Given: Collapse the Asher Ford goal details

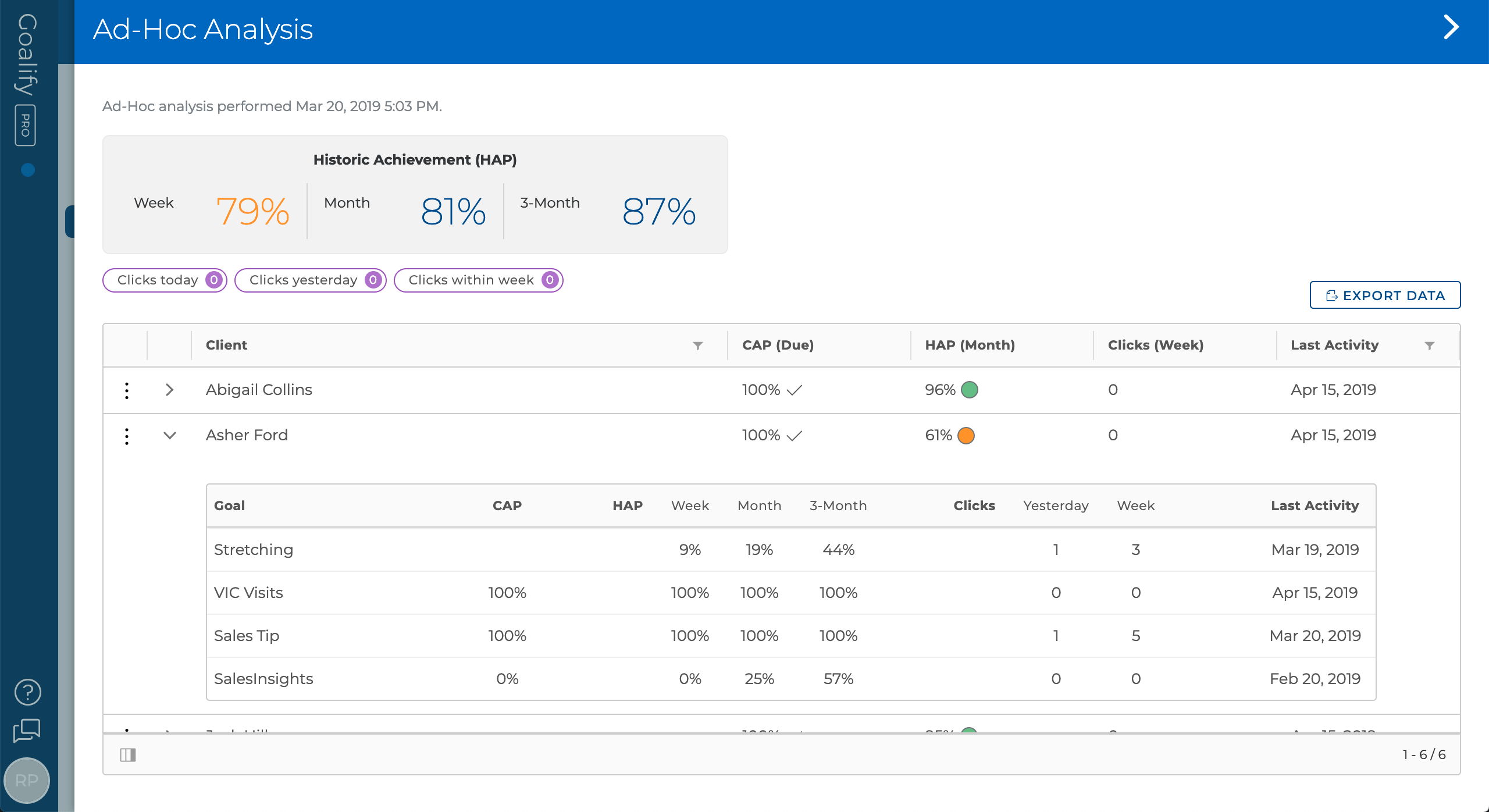Looking at the screenshot, I should coord(169,435).
